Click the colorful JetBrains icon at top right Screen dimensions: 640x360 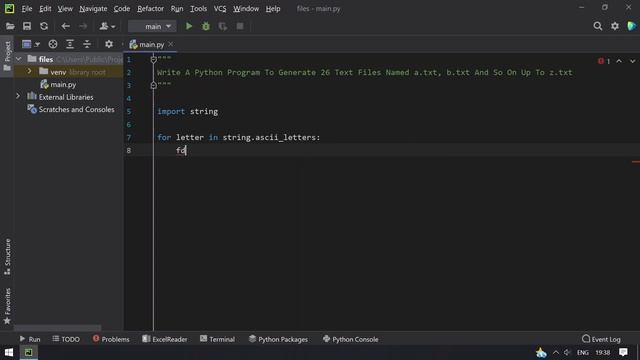point(631,27)
